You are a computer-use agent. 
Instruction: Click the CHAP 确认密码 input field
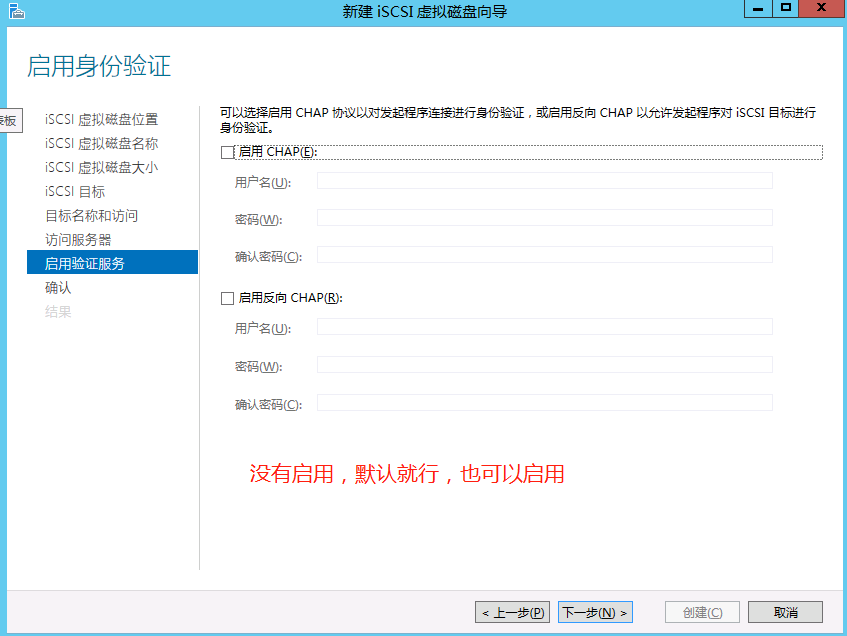pyautogui.click(x=545, y=254)
